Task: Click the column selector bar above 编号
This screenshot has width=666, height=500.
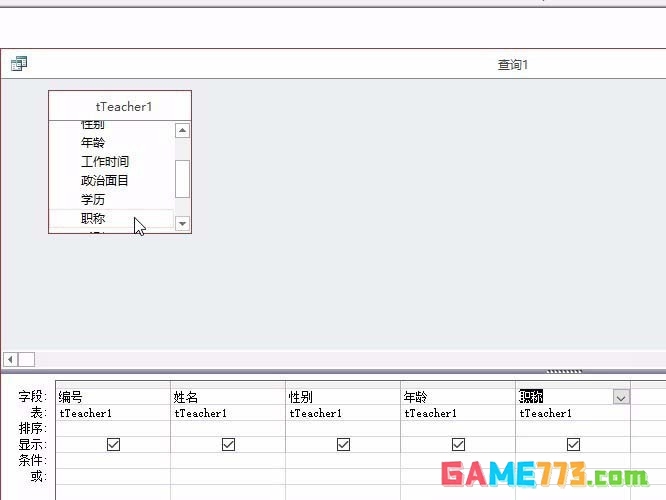Action: 113,384
